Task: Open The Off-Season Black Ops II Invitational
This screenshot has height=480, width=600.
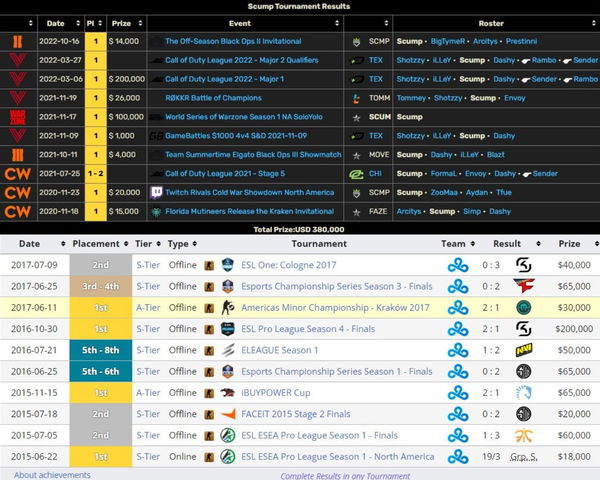Action: (x=233, y=41)
